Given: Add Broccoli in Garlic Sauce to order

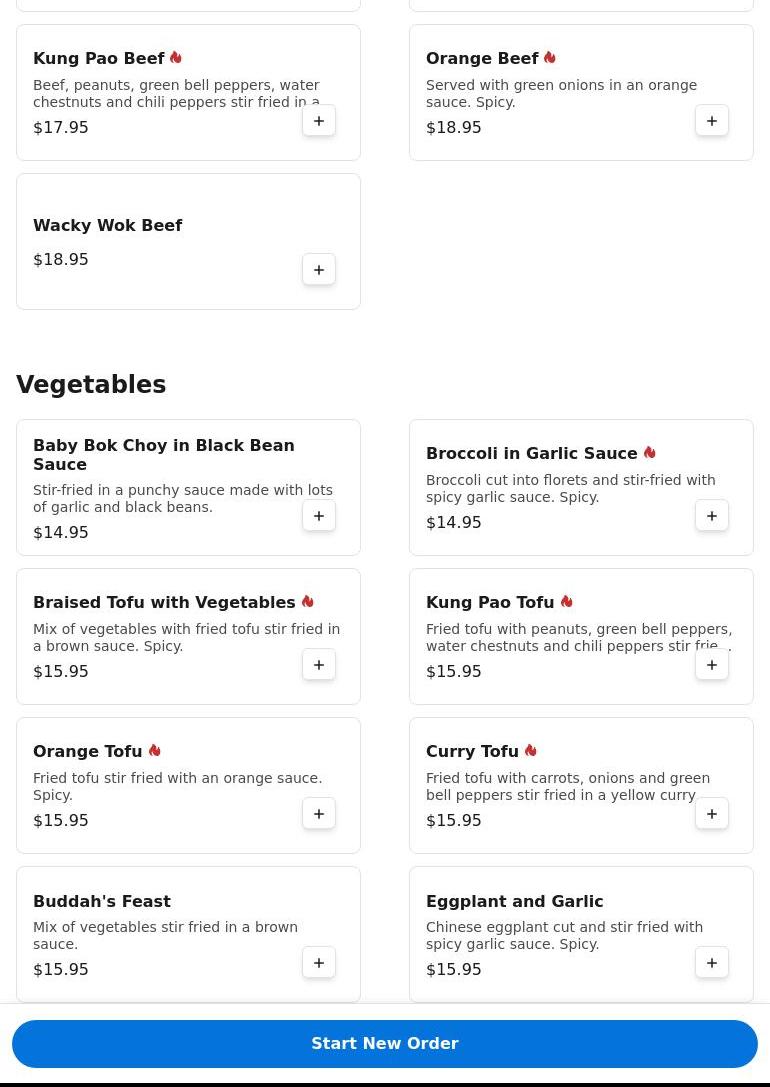Looking at the screenshot, I should tap(712, 516).
